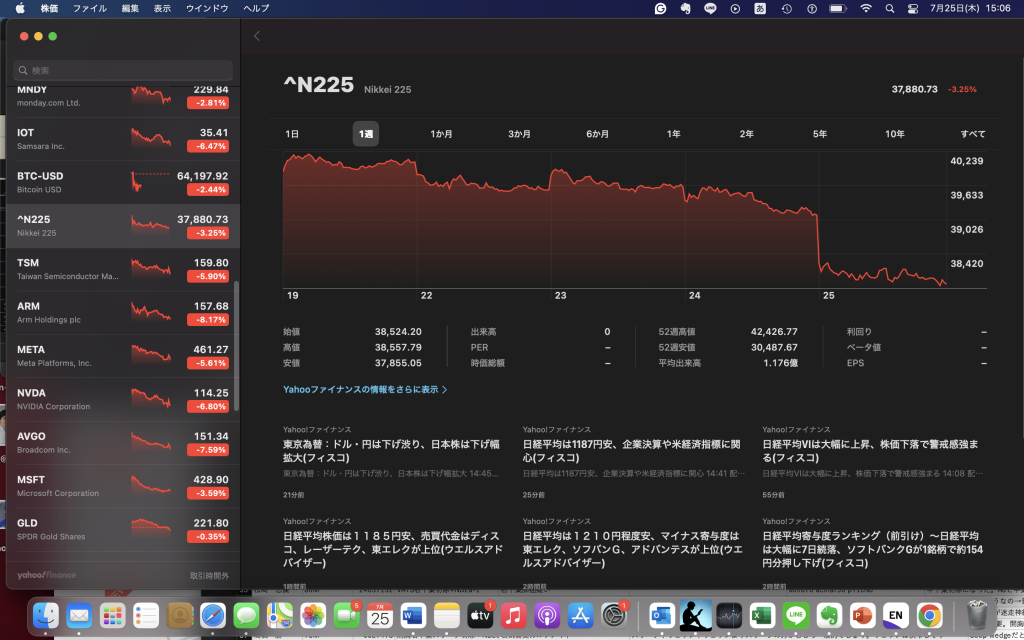Screen dimensions: 1024x640
Task: Click the Yahooファイナンスの情報をさらに表示 link
Action: [x=365, y=389]
